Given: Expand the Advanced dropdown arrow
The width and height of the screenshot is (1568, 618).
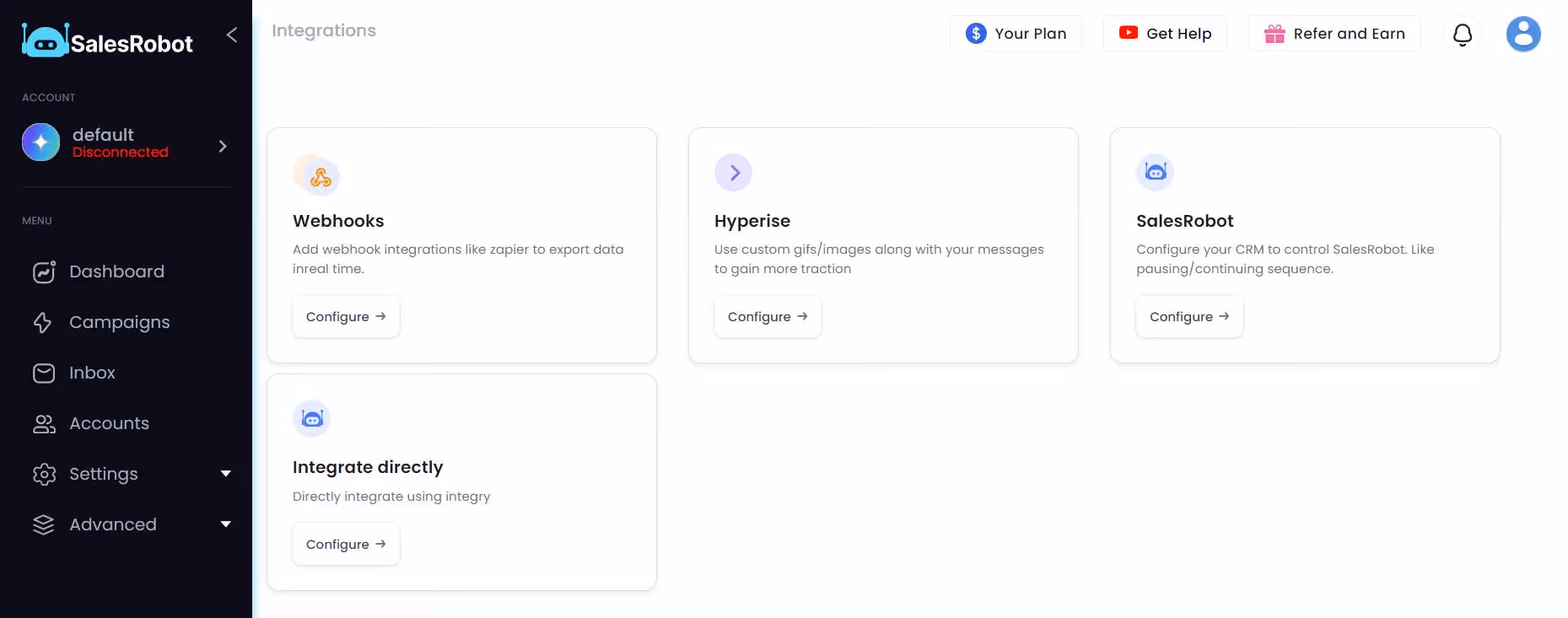Looking at the screenshot, I should click(x=225, y=524).
